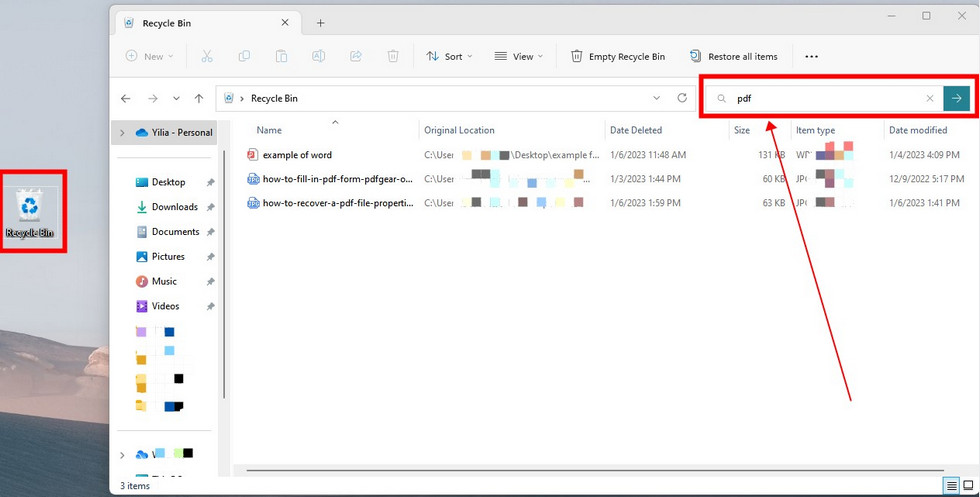The height and width of the screenshot is (497, 980).
Task: Open the Sort dropdown menu
Action: [449, 57]
